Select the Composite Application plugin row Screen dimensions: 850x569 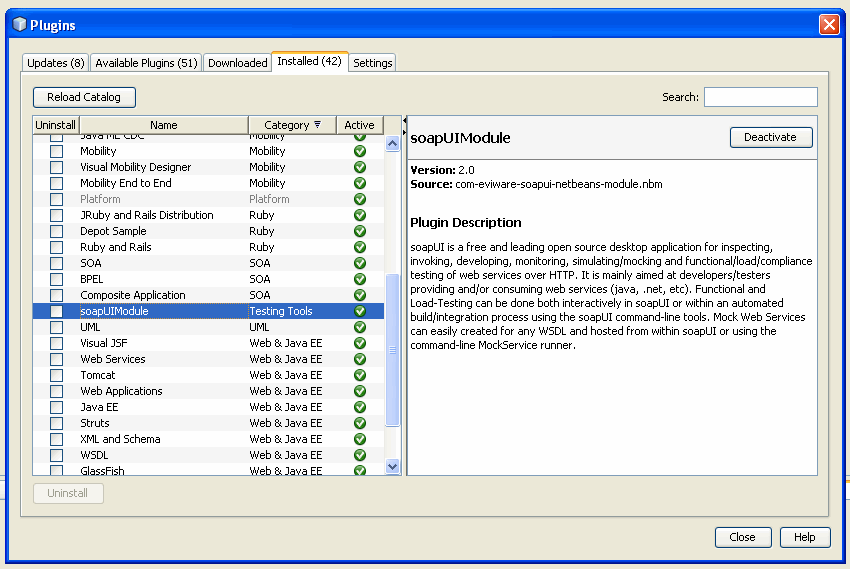(x=208, y=295)
